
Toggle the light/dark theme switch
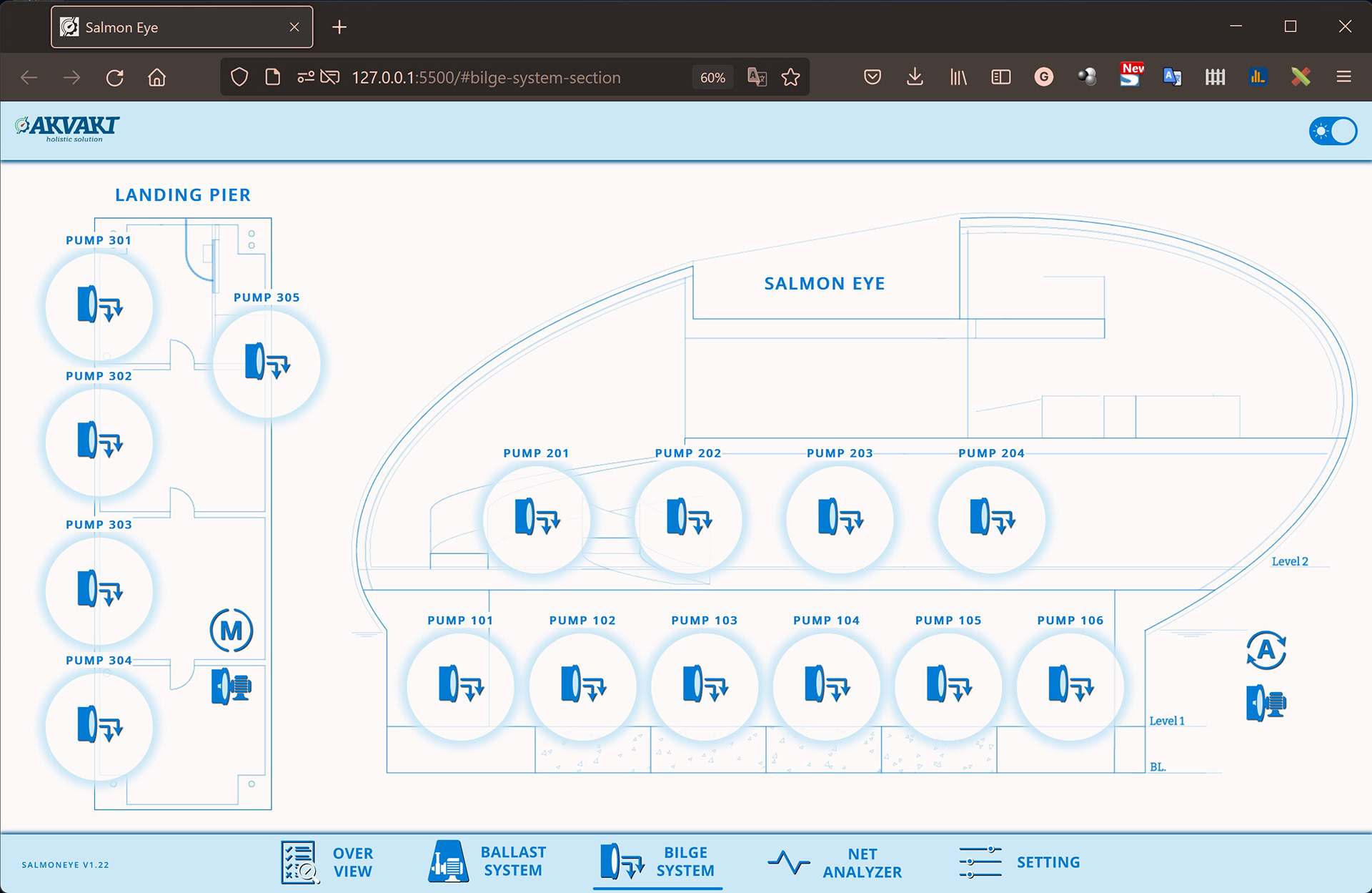pos(1332,132)
